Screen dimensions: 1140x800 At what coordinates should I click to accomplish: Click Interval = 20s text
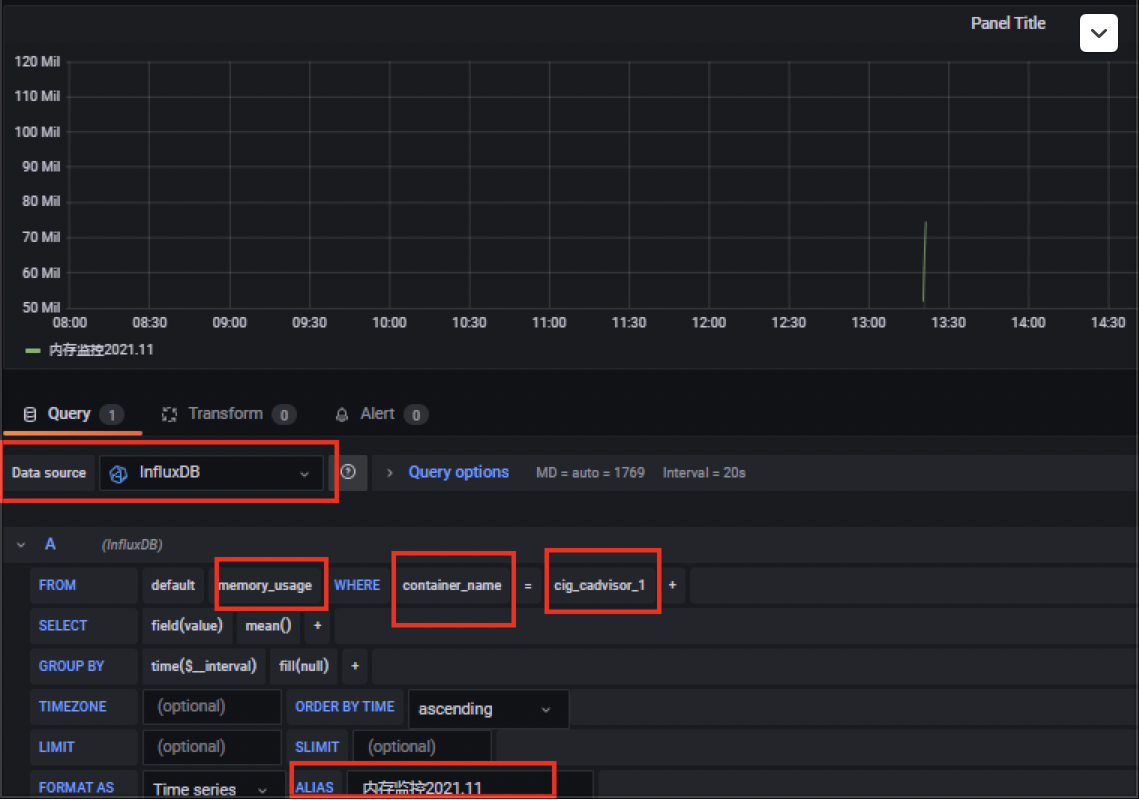(704, 473)
